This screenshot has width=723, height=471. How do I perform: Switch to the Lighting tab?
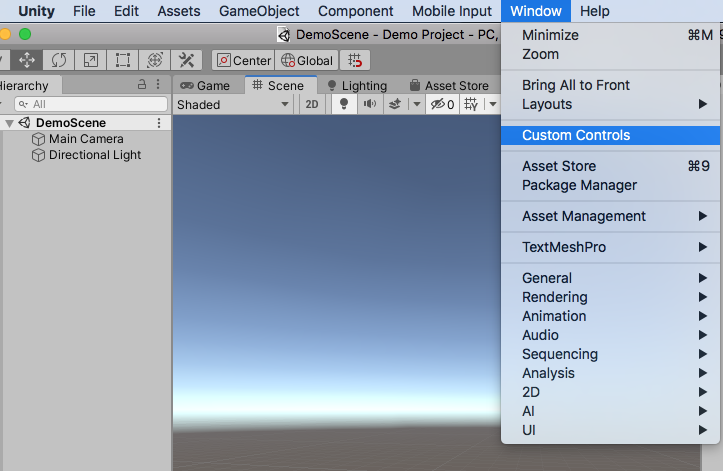pyautogui.click(x=357, y=85)
